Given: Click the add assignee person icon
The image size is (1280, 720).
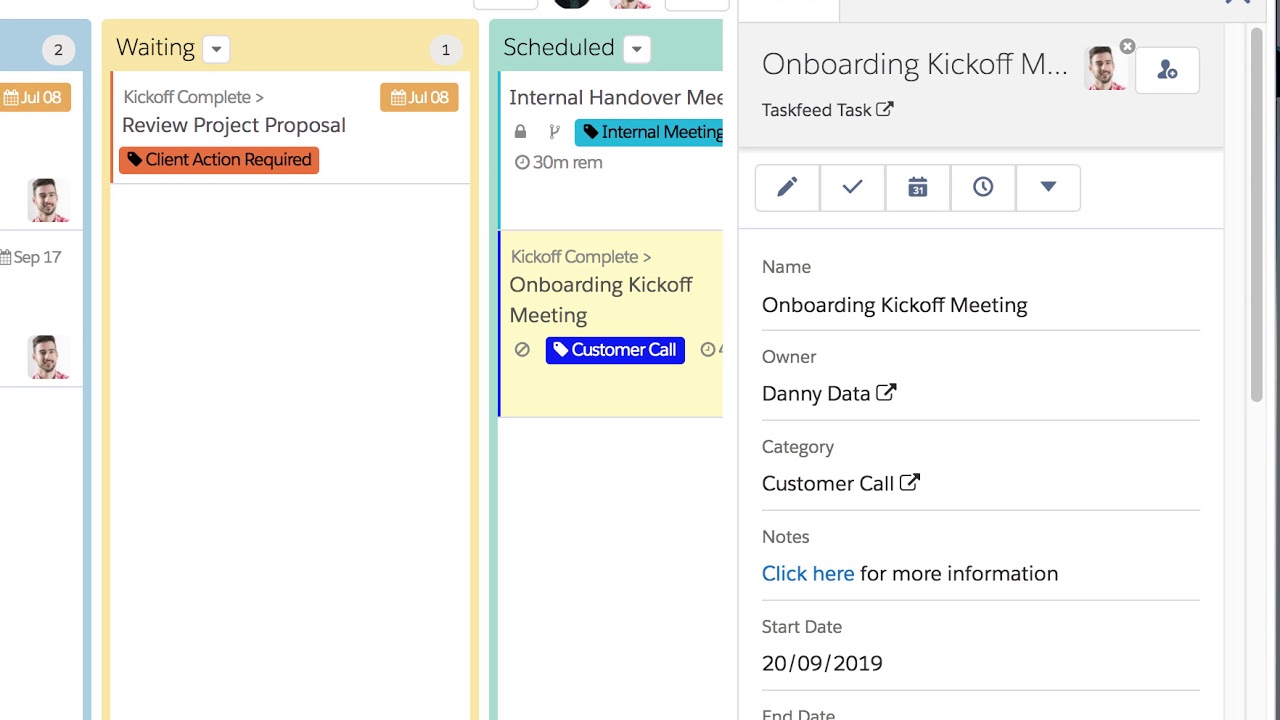Looking at the screenshot, I should coord(1167,70).
